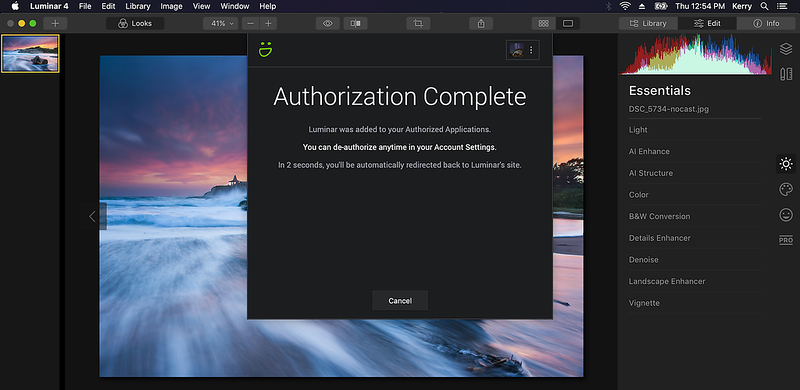Open the Library menu in menu bar
Screen dimensions: 800x390
138,6
